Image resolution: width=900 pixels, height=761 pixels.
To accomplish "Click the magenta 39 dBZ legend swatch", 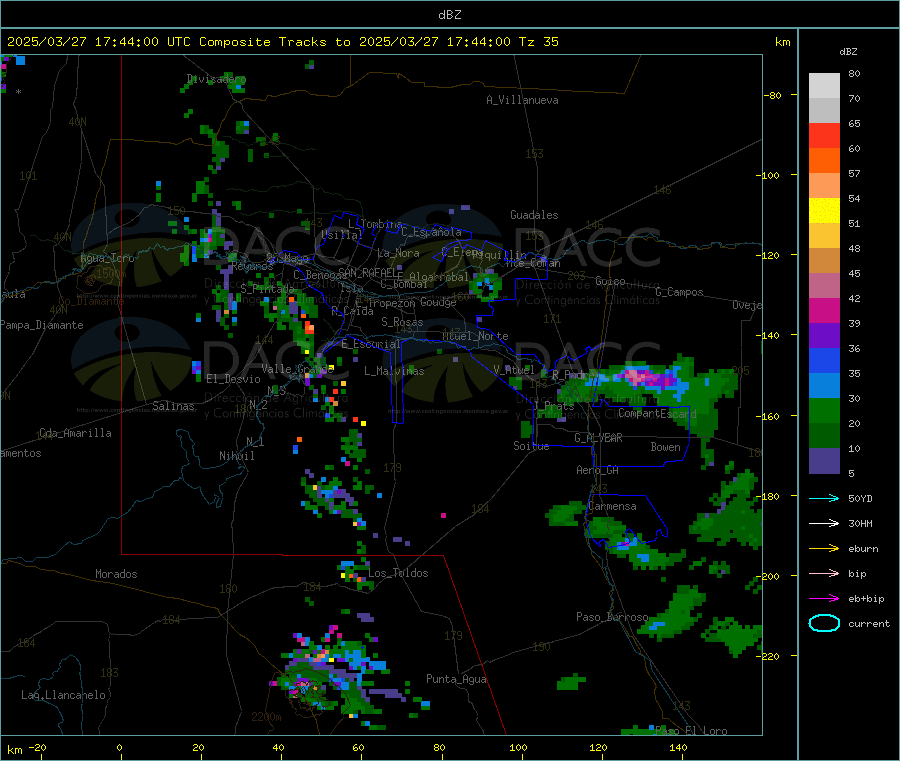I will (x=824, y=310).
